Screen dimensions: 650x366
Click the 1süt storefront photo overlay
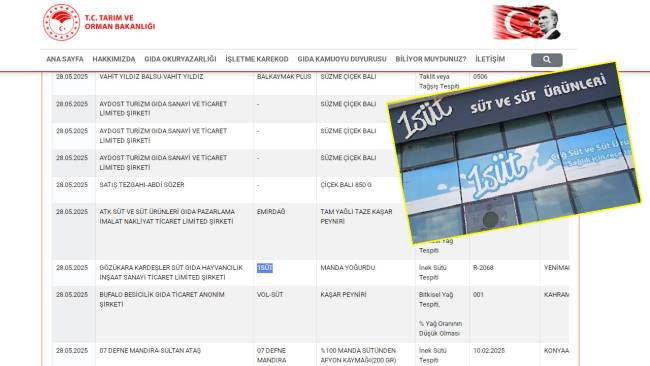coord(514,152)
